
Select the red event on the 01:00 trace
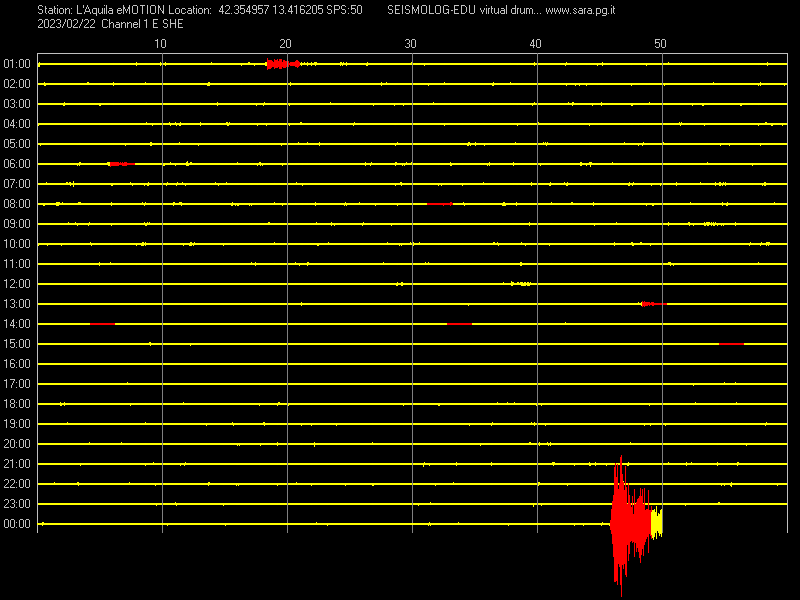(283, 64)
